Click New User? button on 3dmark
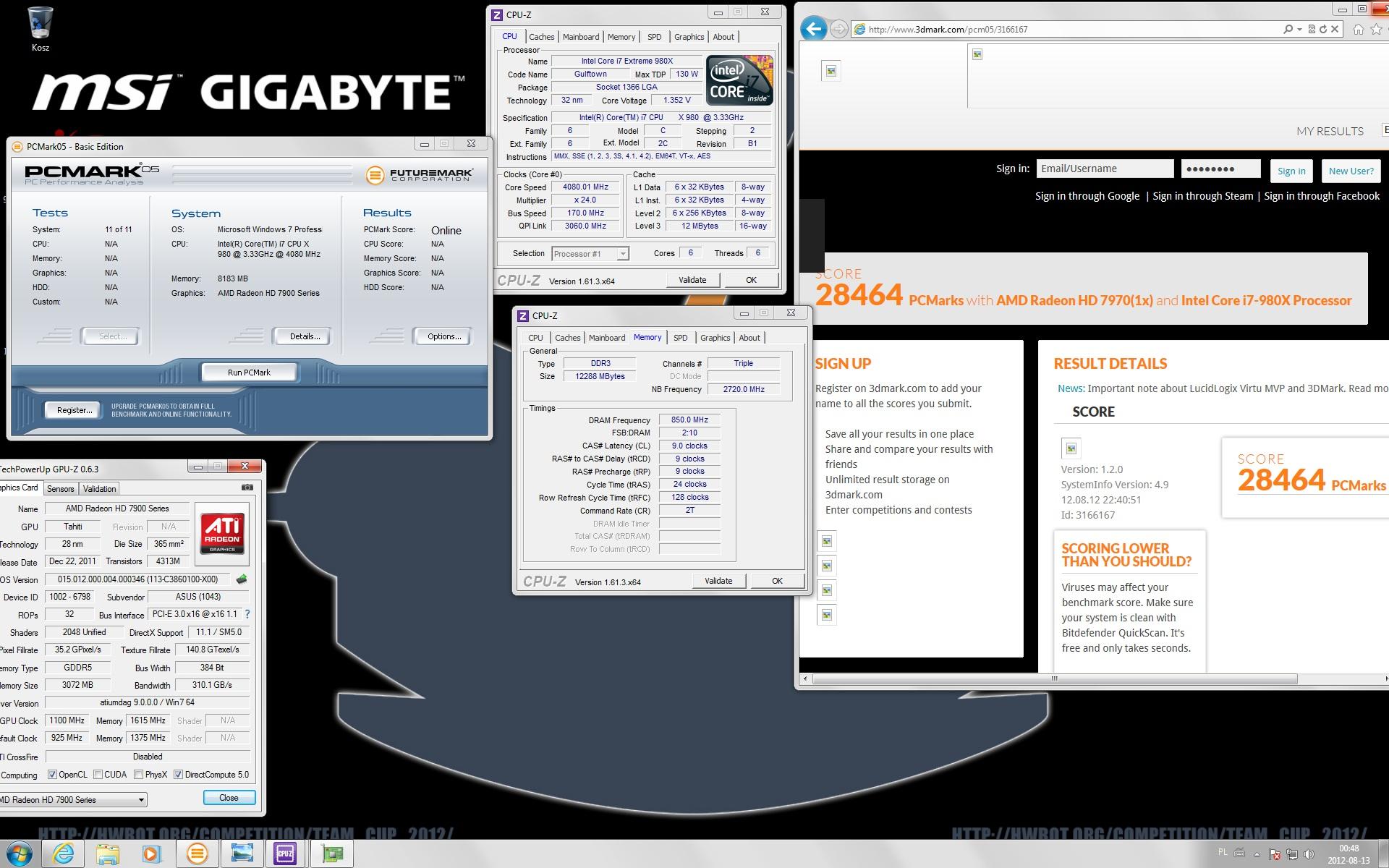This screenshot has height=868, width=1389. click(1351, 171)
